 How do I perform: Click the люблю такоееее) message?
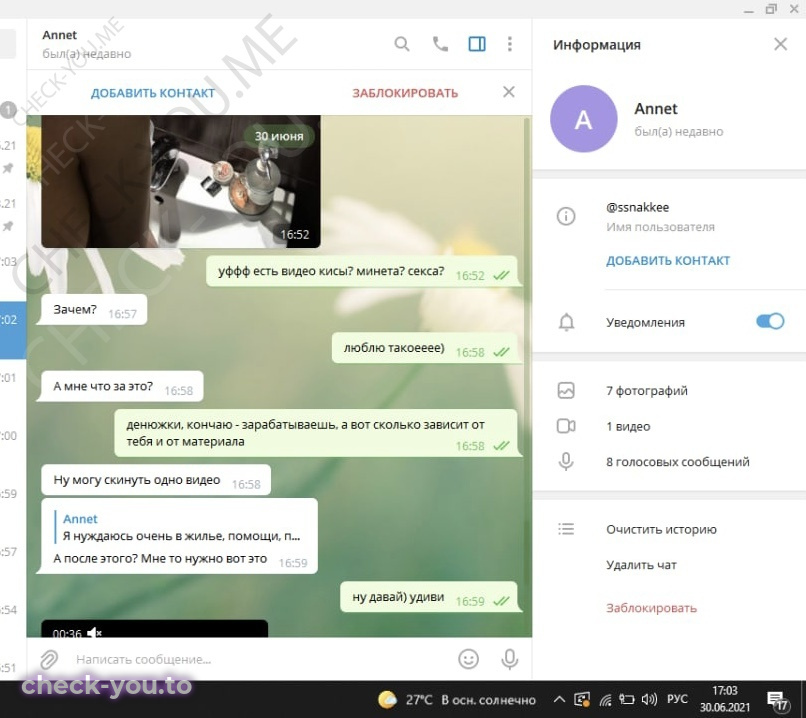(x=425, y=348)
